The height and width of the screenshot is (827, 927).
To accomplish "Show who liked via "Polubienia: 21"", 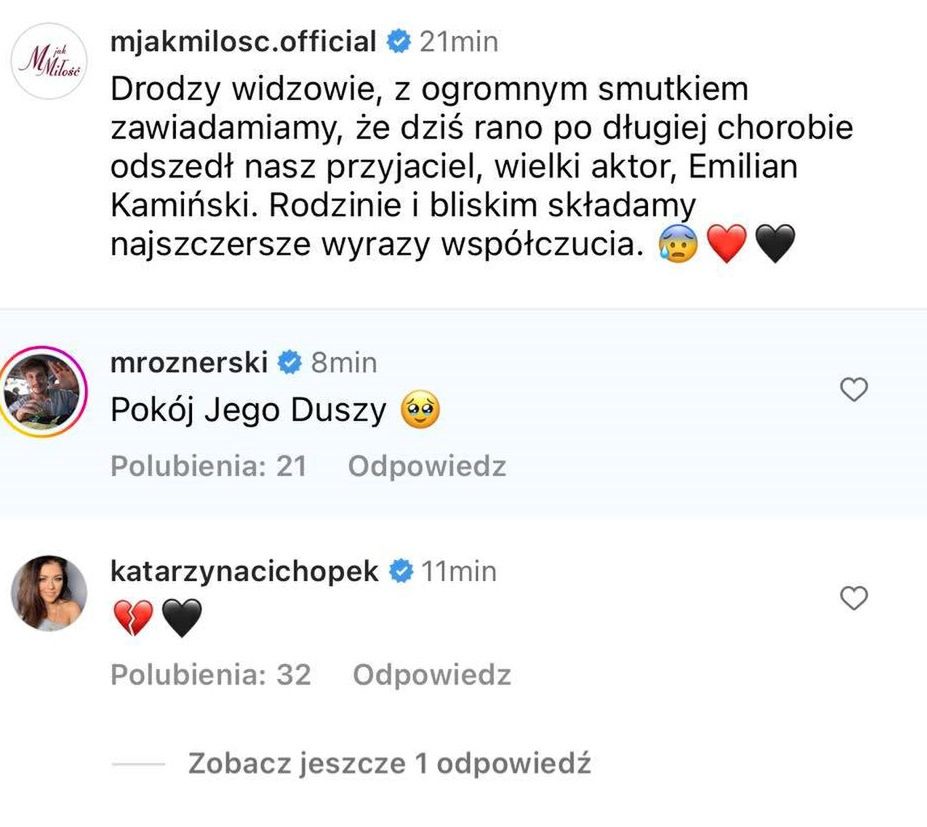I will [208, 466].
